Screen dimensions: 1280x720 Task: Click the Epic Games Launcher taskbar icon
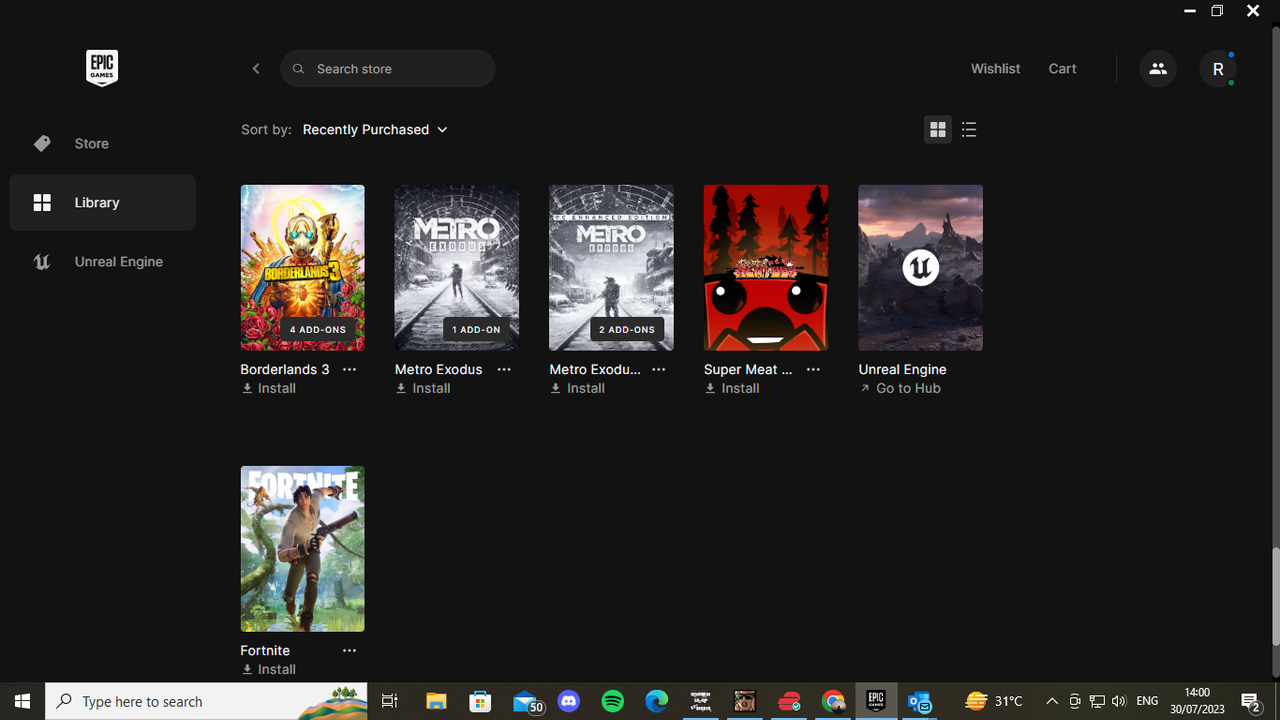coord(877,701)
